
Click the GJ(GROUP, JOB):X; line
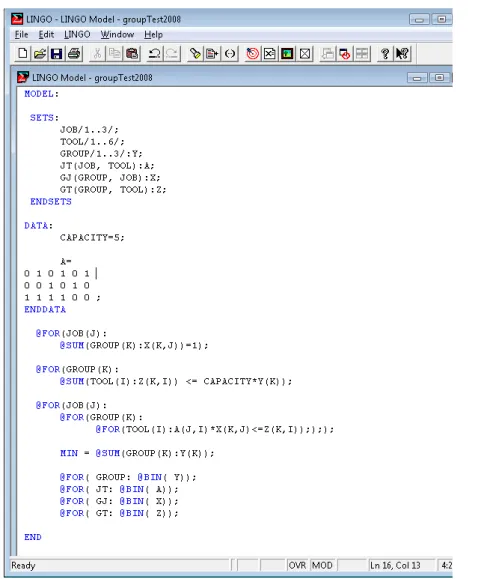click(110, 178)
